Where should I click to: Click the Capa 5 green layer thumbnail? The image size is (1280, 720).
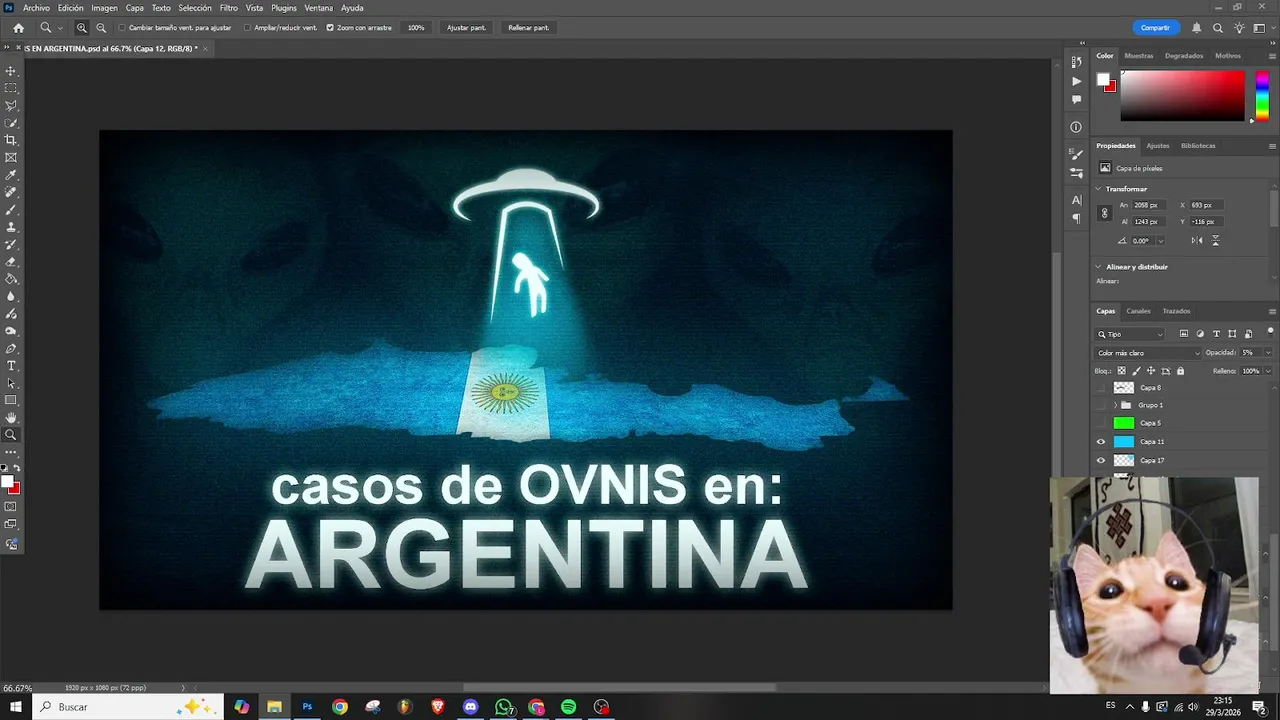coord(1124,423)
